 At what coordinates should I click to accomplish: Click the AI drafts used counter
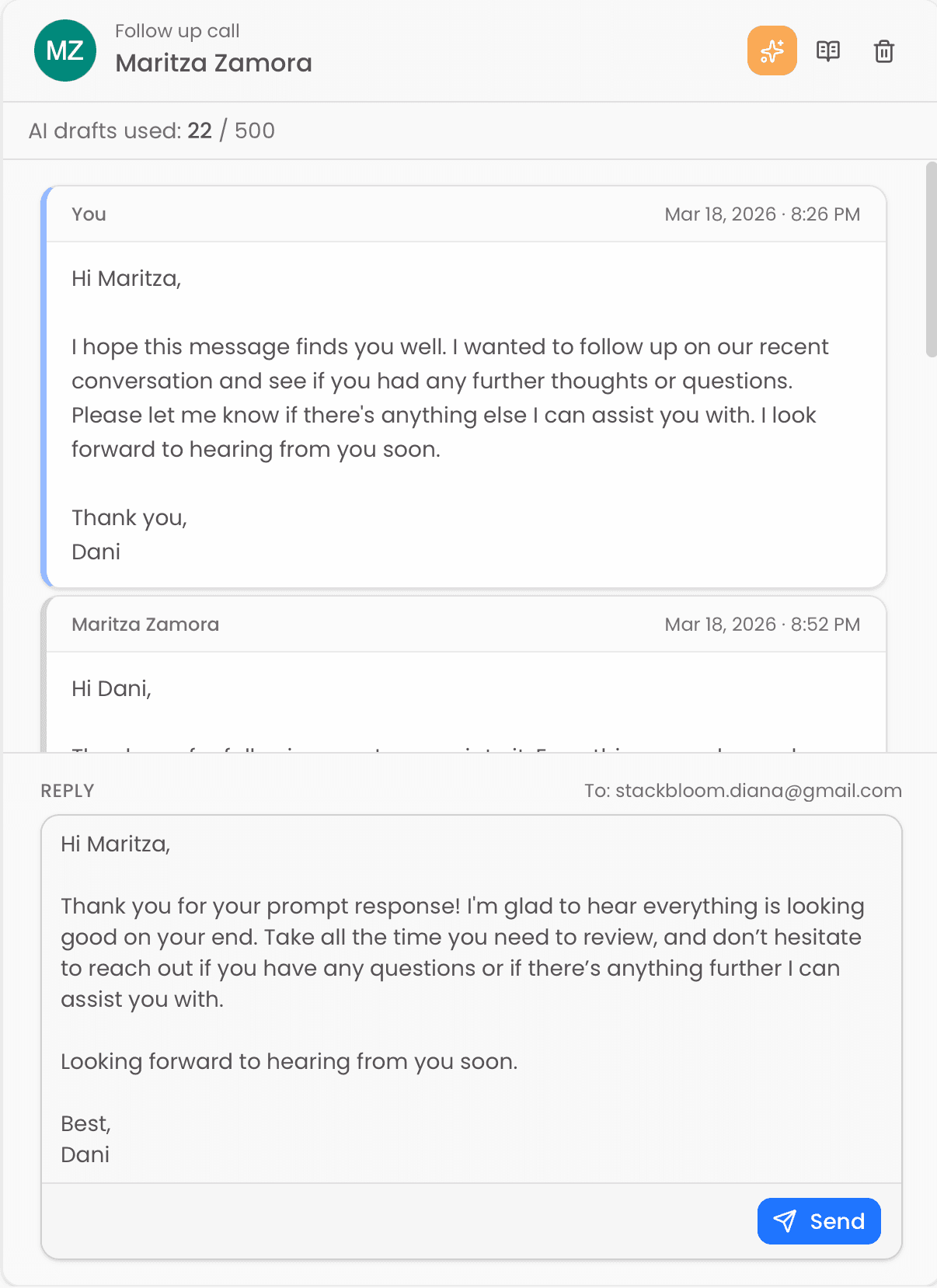click(152, 131)
